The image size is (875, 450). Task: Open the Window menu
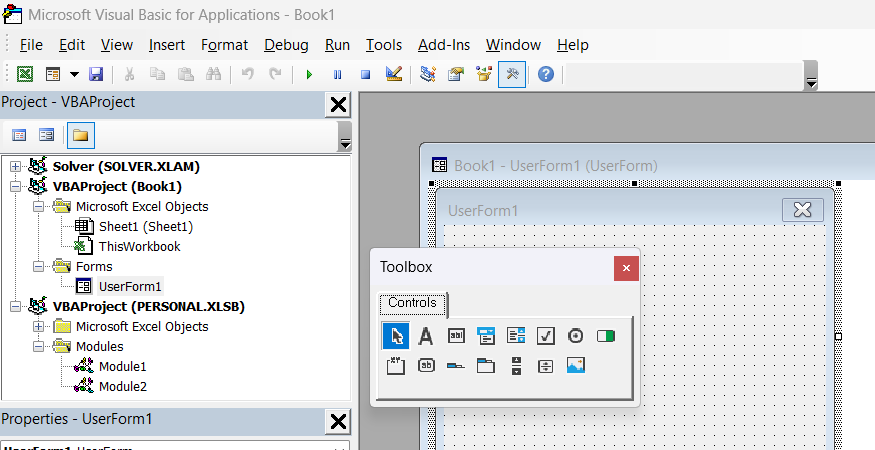tap(513, 45)
